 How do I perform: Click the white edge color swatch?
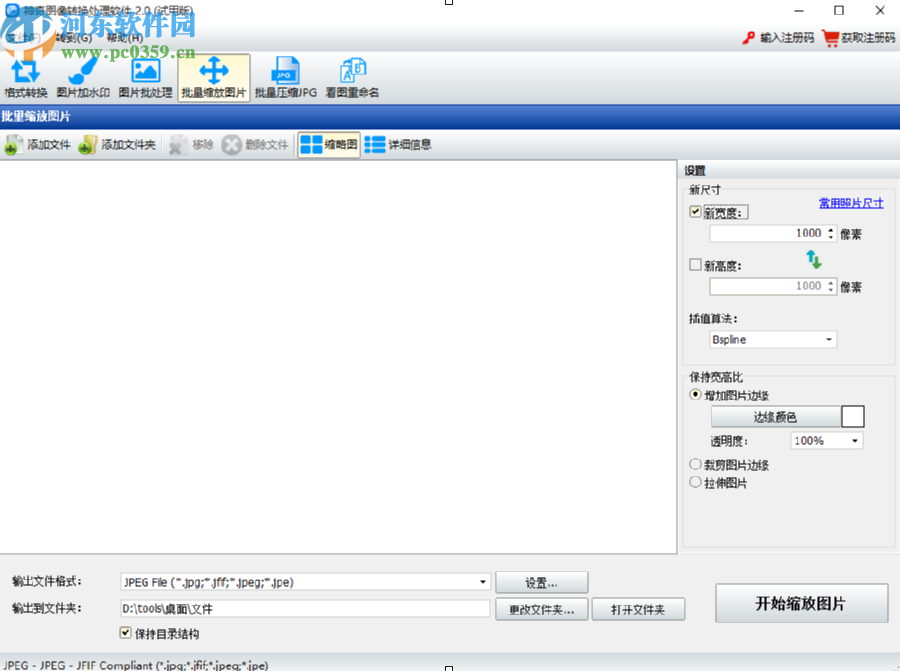point(852,417)
